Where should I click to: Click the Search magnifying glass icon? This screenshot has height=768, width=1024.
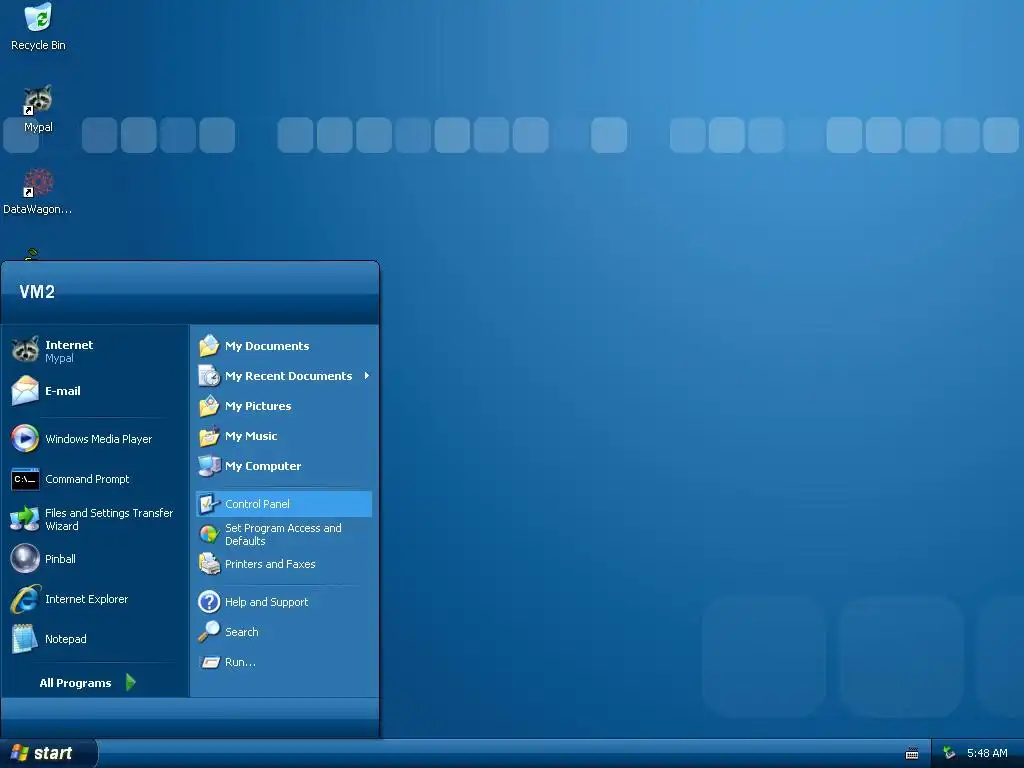(209, 632)
